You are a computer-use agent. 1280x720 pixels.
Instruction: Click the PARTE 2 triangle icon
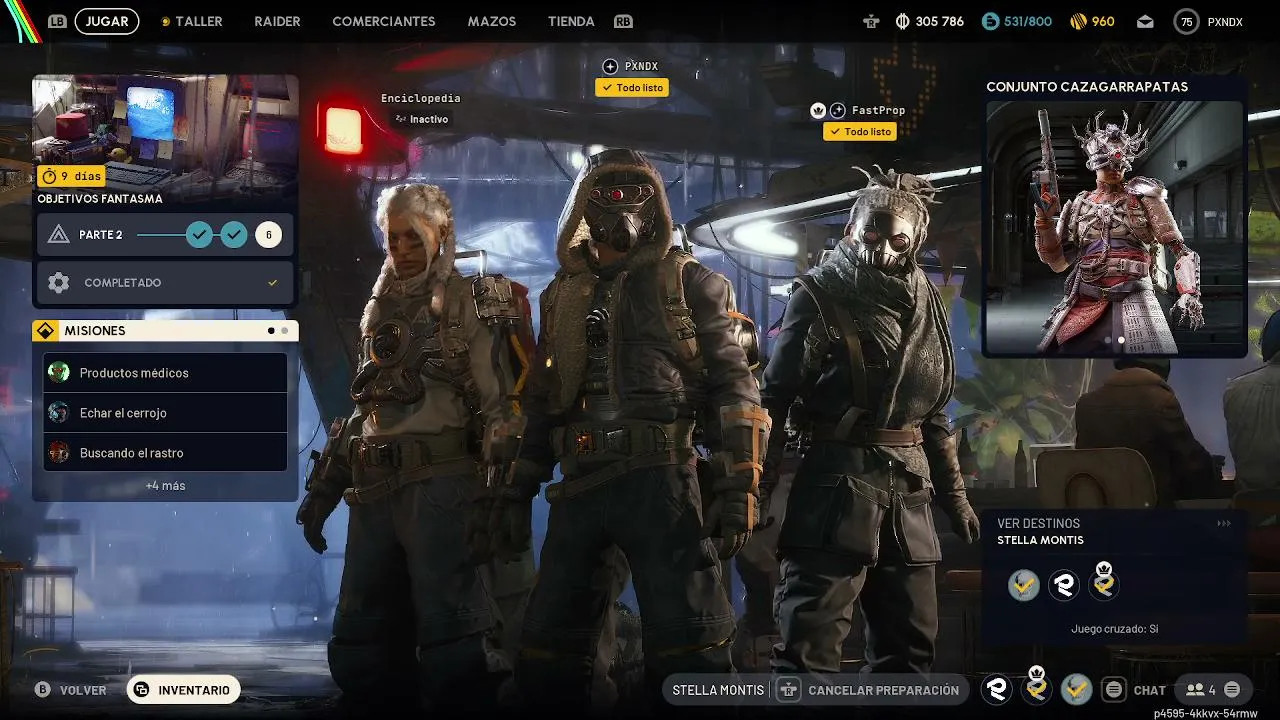click(x=59, y=234)
